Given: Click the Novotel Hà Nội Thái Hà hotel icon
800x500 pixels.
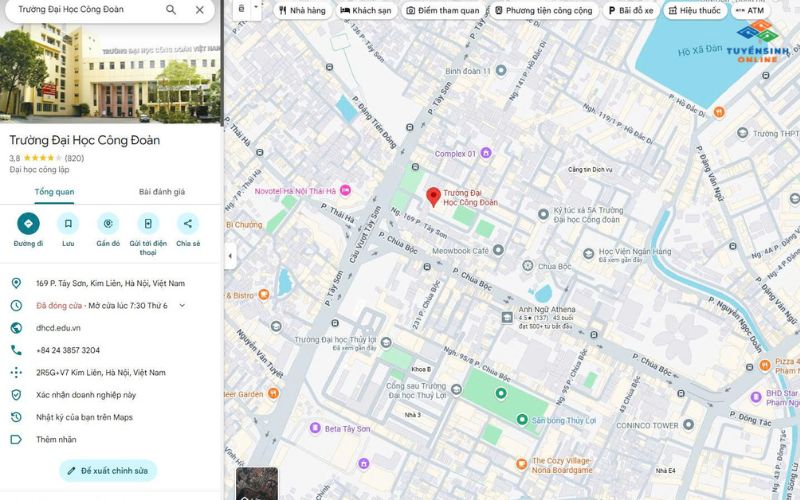Looking at the screenshot, I should 345,190.
